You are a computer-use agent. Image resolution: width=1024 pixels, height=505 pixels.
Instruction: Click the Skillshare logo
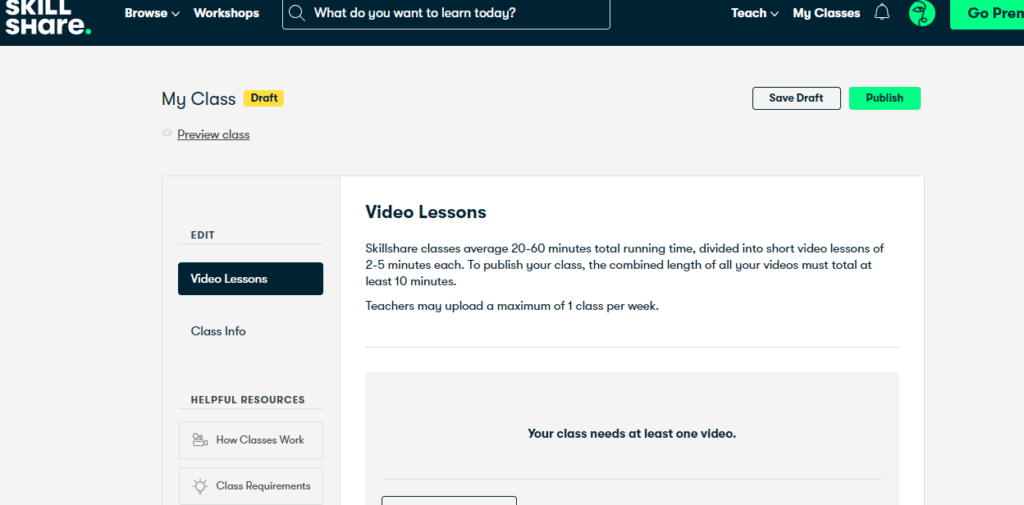(48, 17)
